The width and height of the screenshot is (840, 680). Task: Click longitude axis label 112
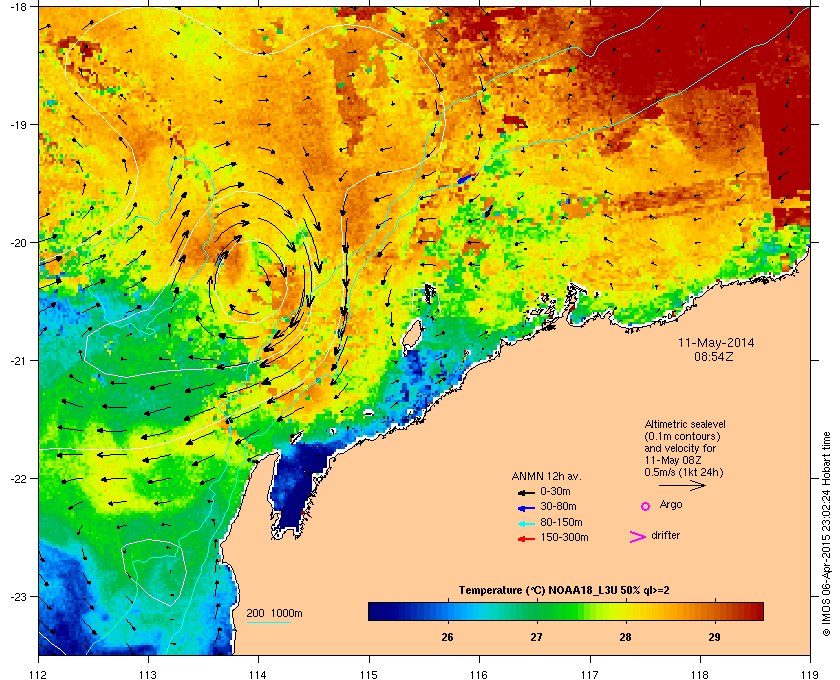click(39, 675)
